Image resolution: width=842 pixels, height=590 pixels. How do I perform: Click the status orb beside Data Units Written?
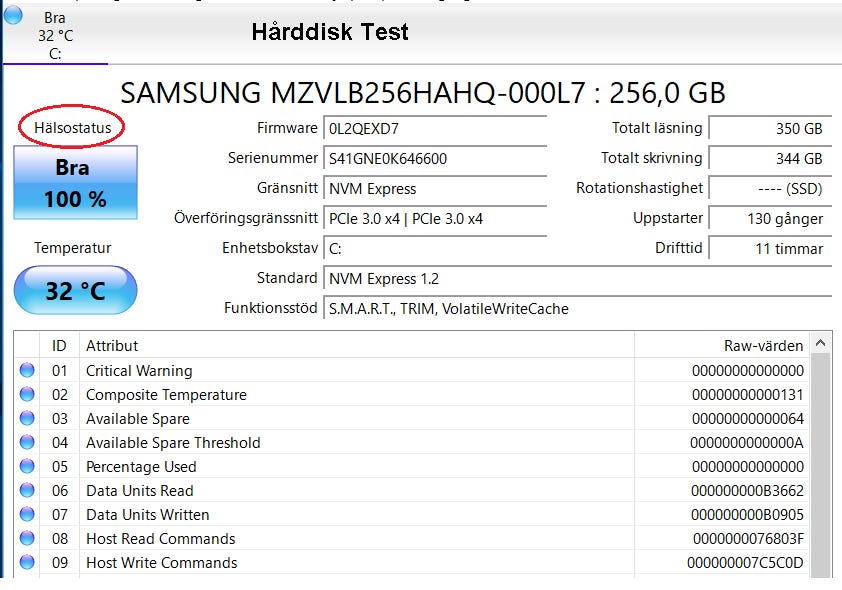click(26, 515)
